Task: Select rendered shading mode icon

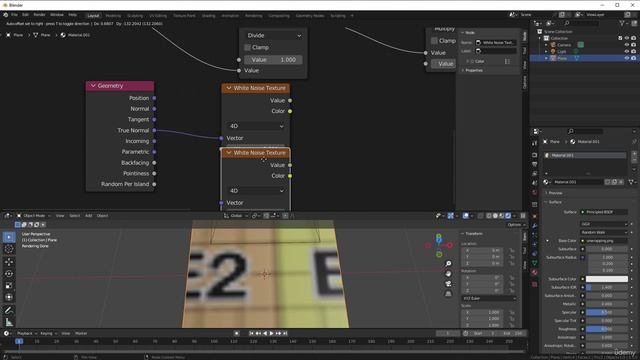Action: click(508, 216)
